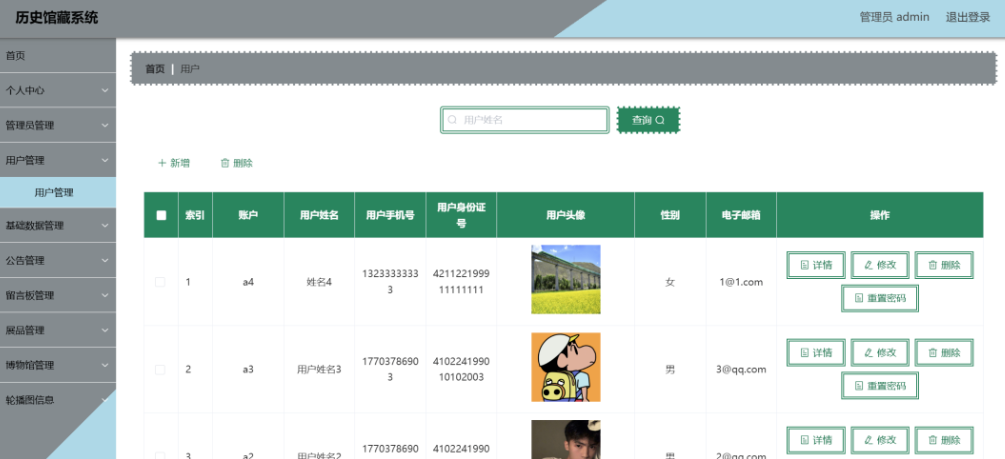Focus the 用户姓名 search input
Screen dimensions: 1005x459
pyautogui.click(x=524, y=120)
